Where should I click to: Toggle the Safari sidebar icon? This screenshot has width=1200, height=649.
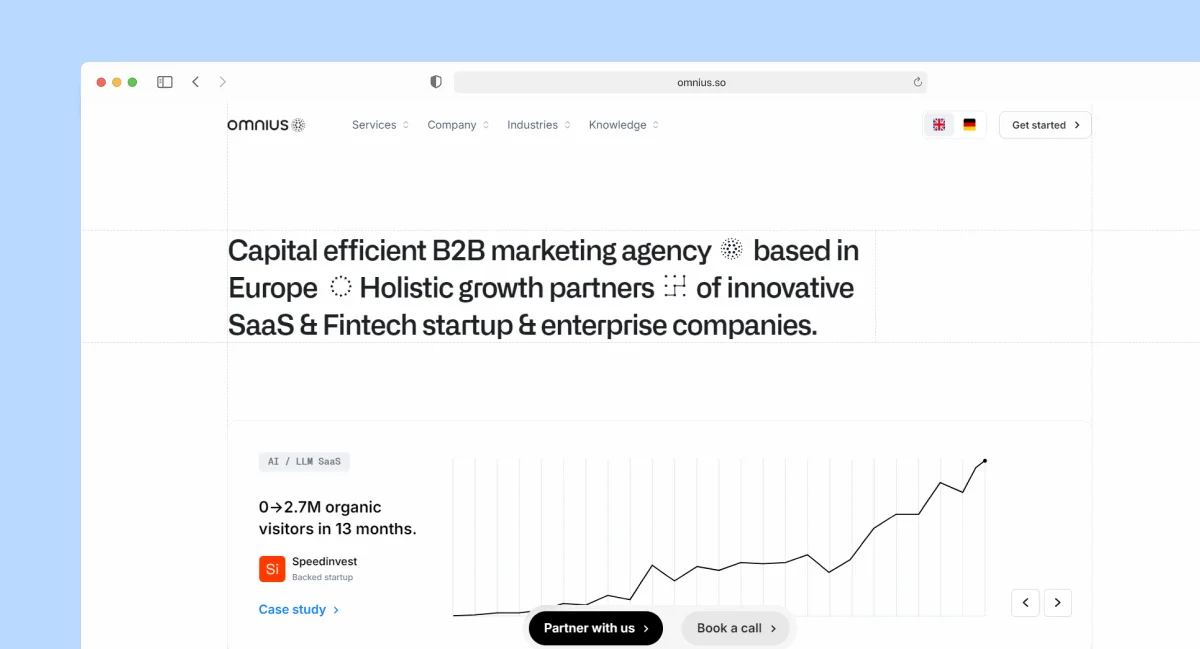pos(165,82)
